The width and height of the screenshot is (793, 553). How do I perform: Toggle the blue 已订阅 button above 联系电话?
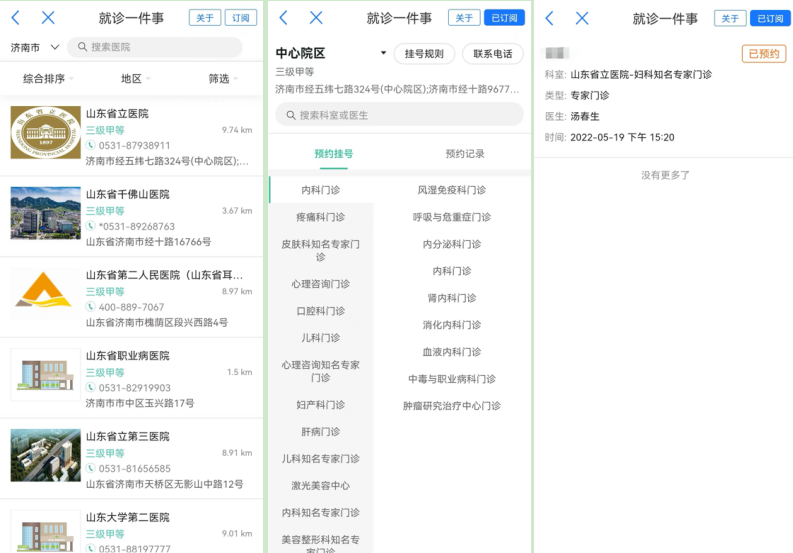(x=504, y=18)
